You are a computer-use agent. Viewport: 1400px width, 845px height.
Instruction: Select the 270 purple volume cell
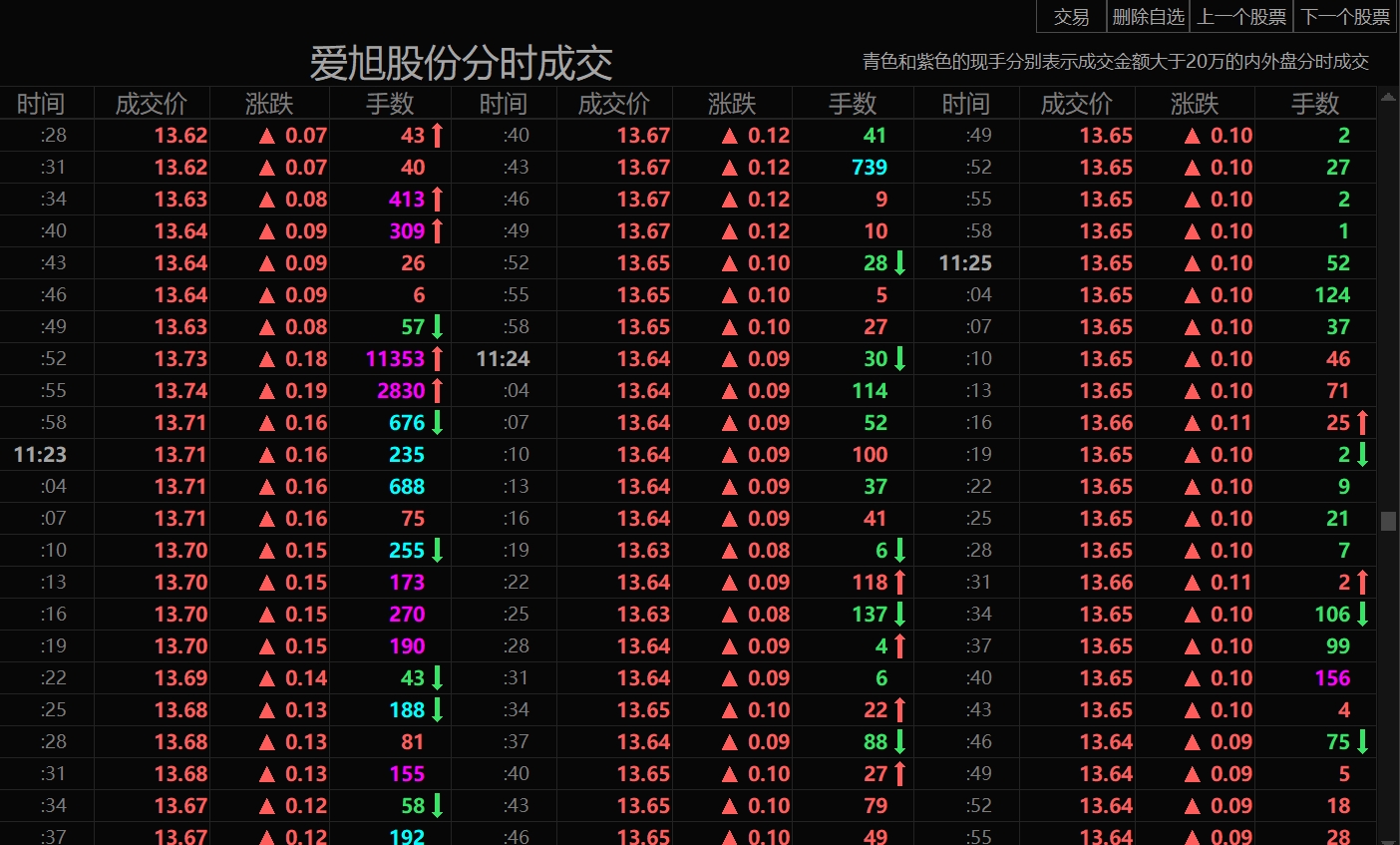point(407,615)
